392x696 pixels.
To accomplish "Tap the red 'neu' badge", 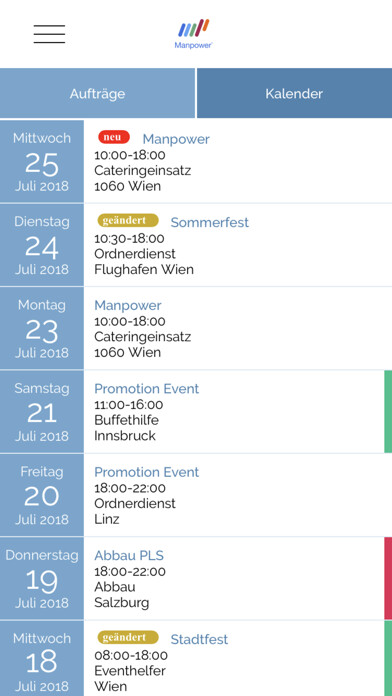I will click(114, 137).
